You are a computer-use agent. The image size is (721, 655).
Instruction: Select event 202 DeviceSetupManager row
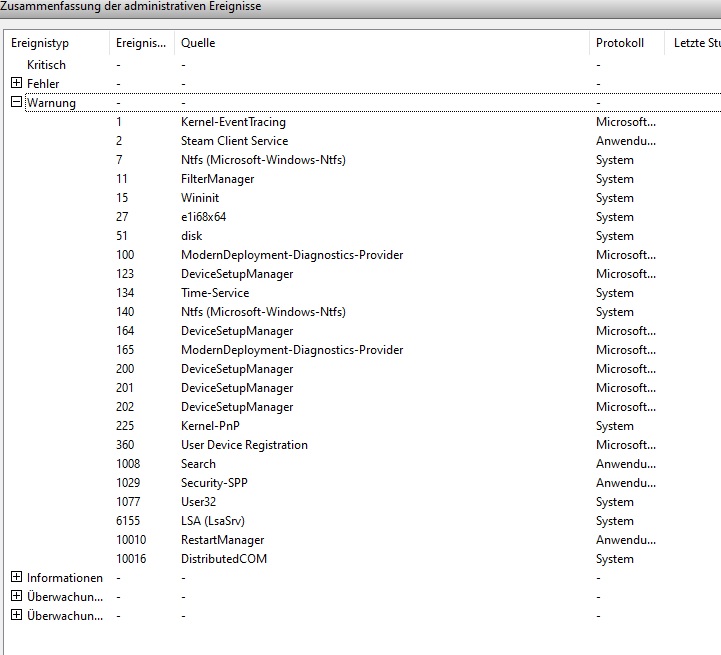coord(362,407)
